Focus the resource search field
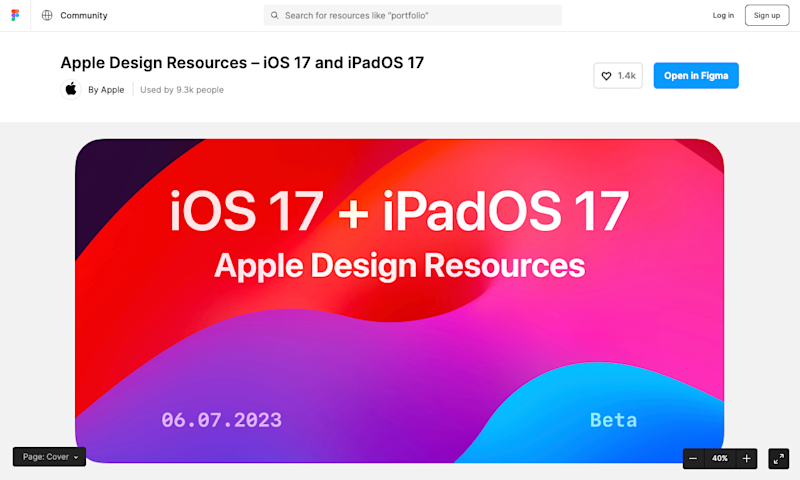The image size is (800, 480). tap(413, 15)
